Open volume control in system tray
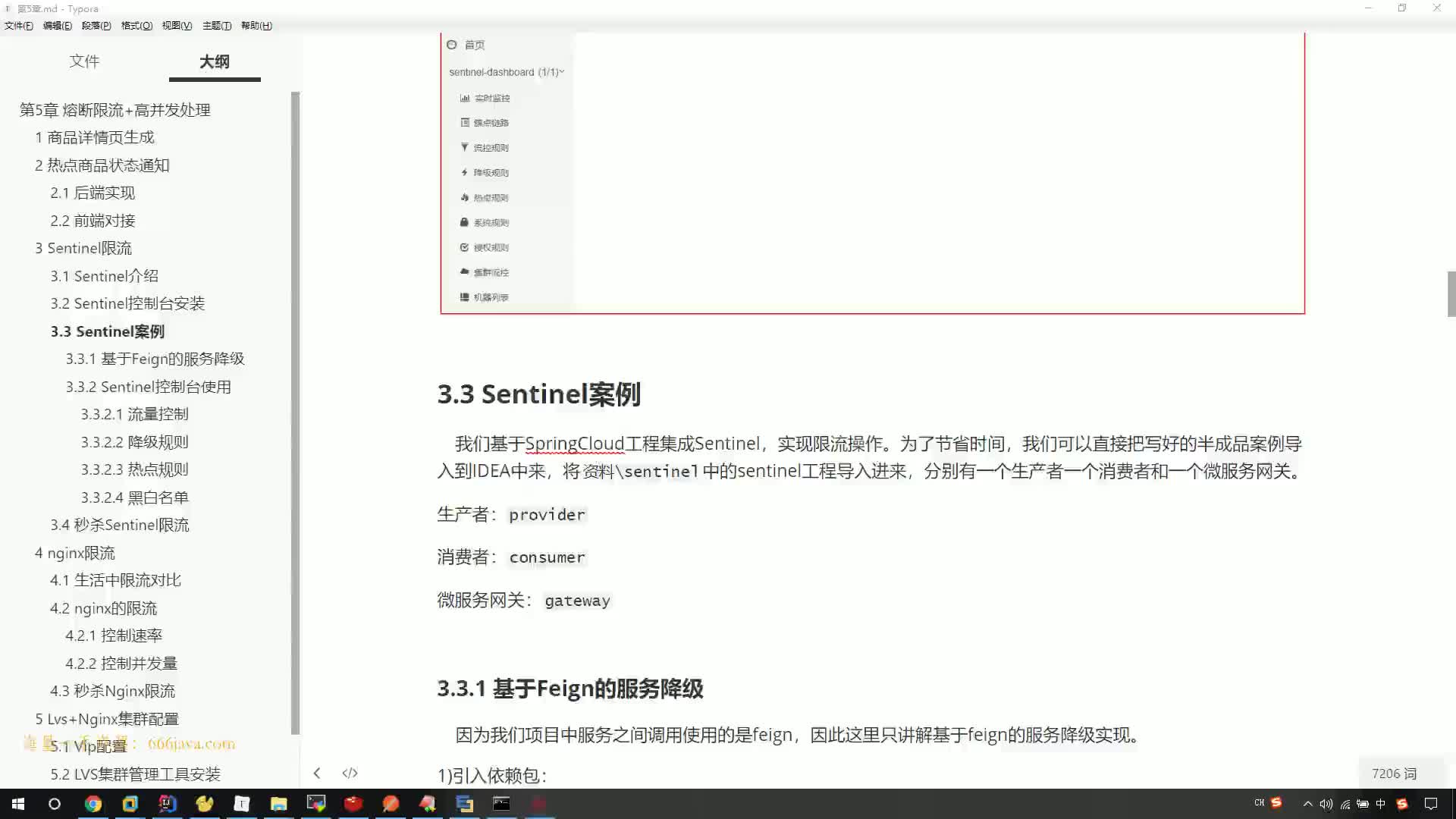 point(1326,804)
